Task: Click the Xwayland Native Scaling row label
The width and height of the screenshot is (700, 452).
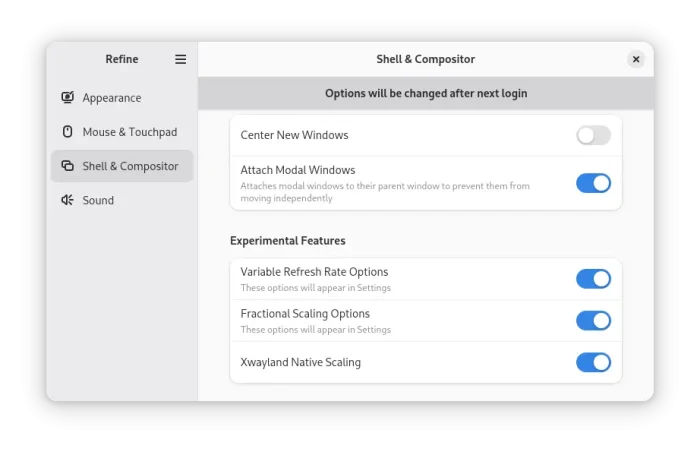Action: point(300,362)
